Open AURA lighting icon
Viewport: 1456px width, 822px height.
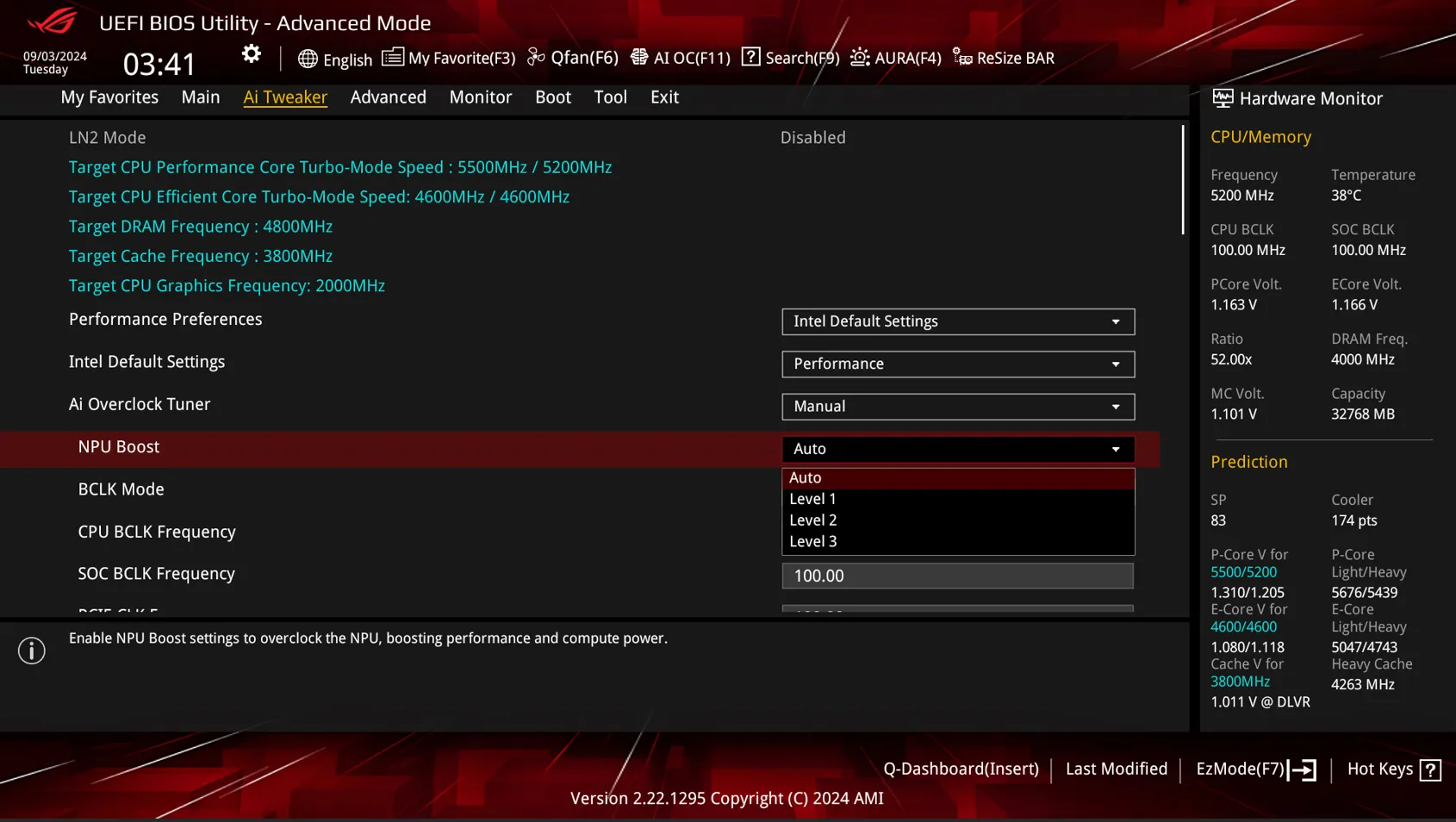click(860, 58)
